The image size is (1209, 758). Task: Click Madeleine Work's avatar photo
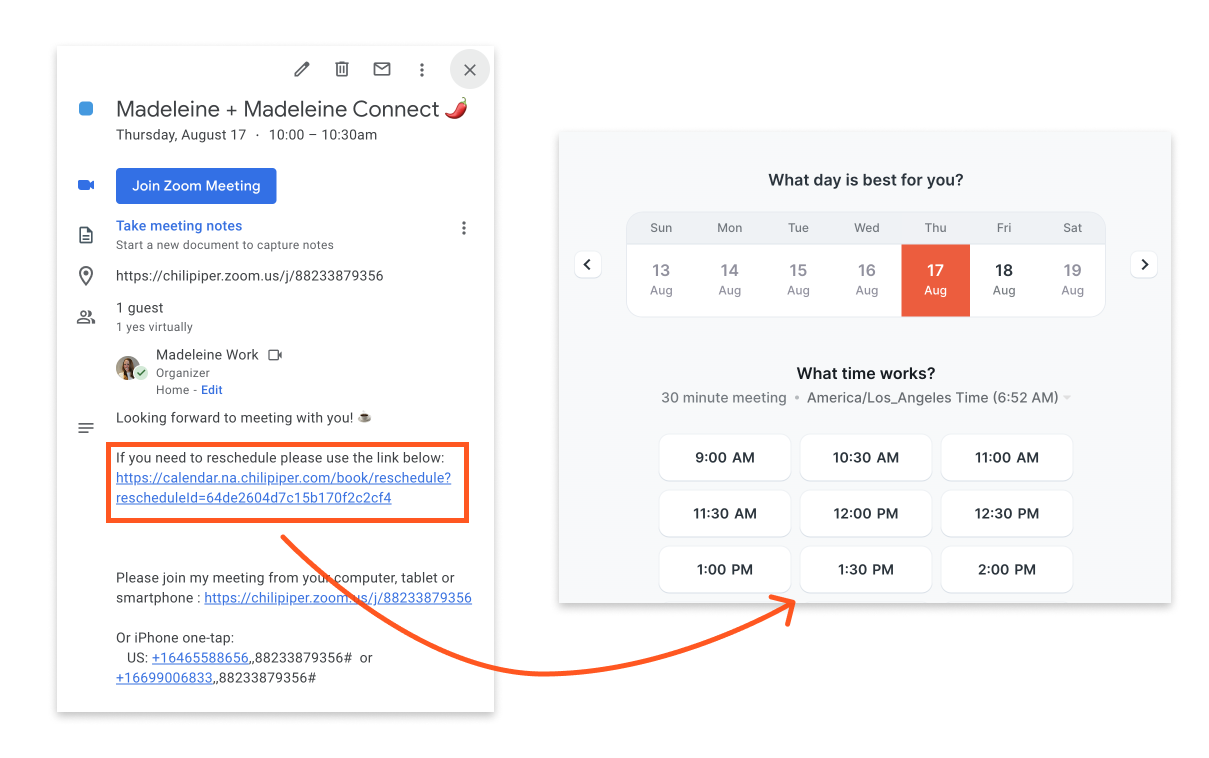pos(128,367)
